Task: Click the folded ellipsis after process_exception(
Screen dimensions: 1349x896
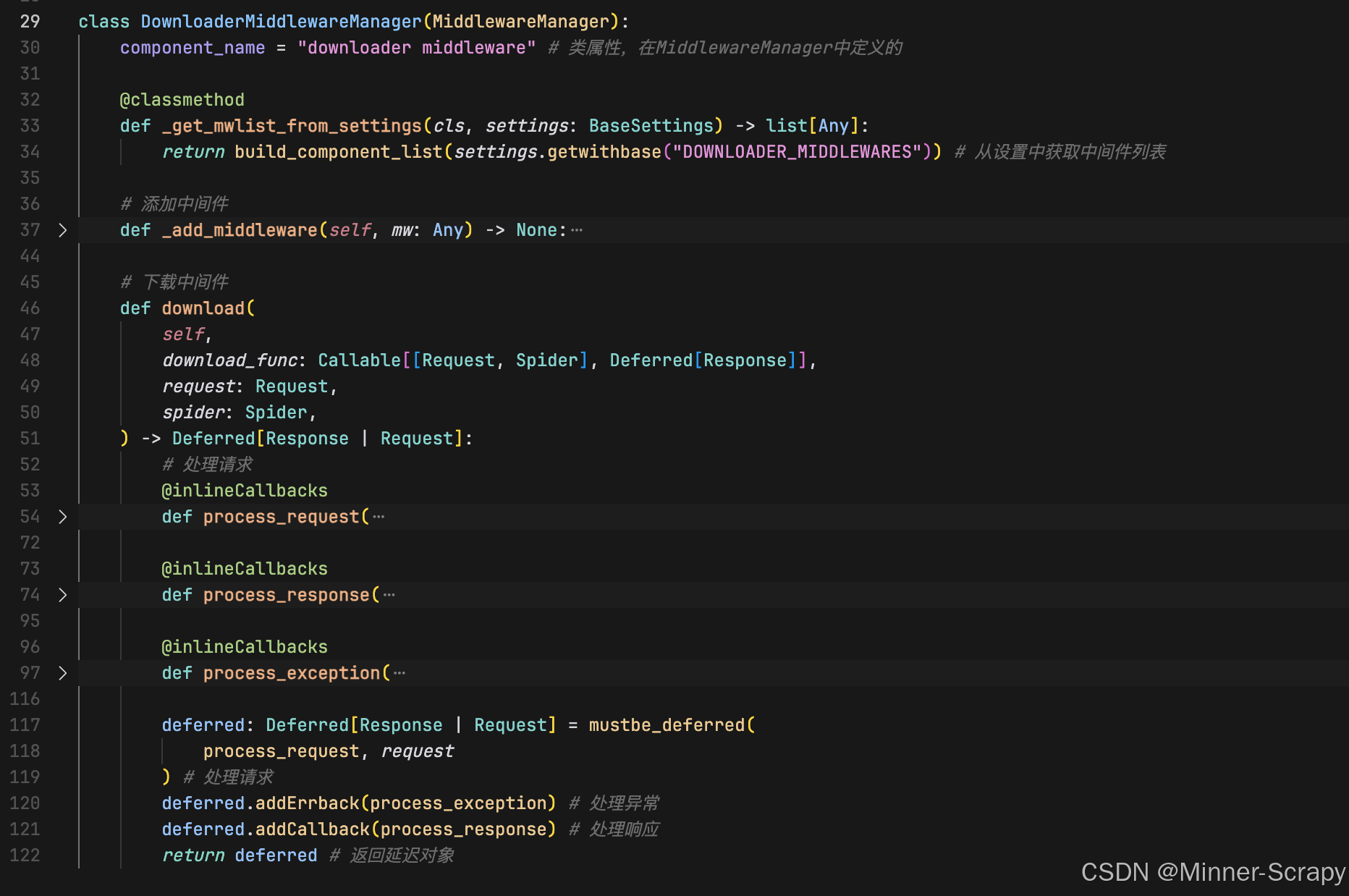Action: point(399,673)
